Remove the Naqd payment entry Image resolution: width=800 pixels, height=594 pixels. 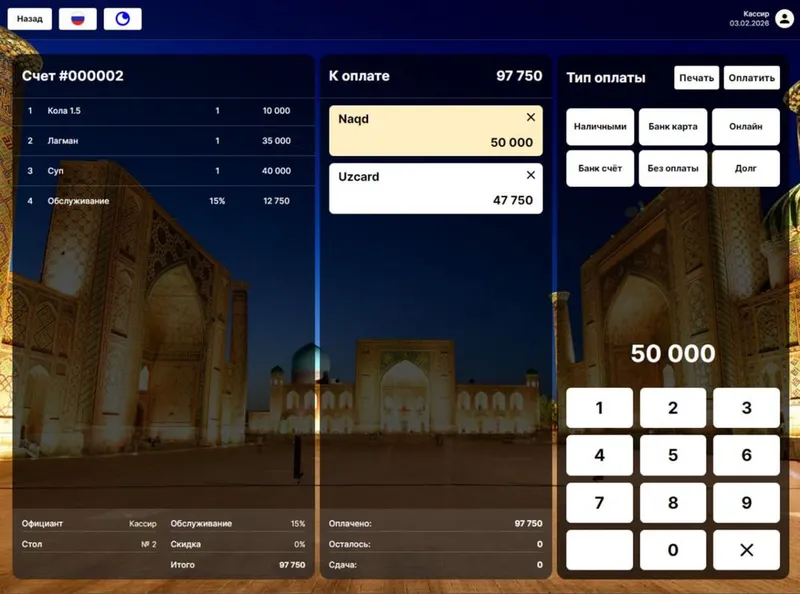click(531, 117)
